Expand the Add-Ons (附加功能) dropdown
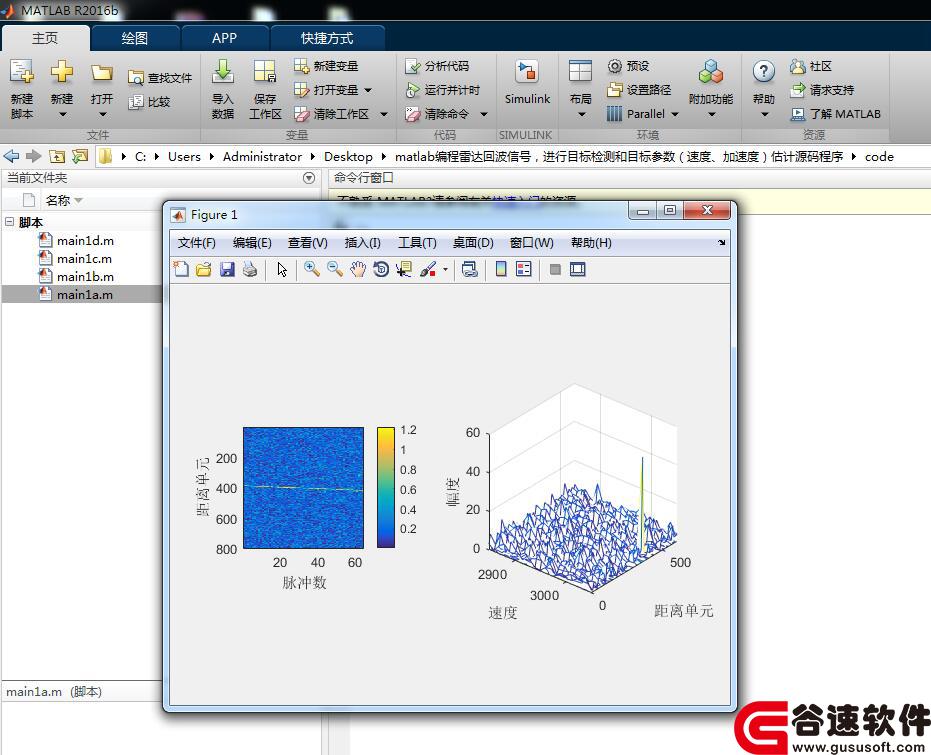The width and height of the screenshot is (931, 755). [x=711, y=115]
